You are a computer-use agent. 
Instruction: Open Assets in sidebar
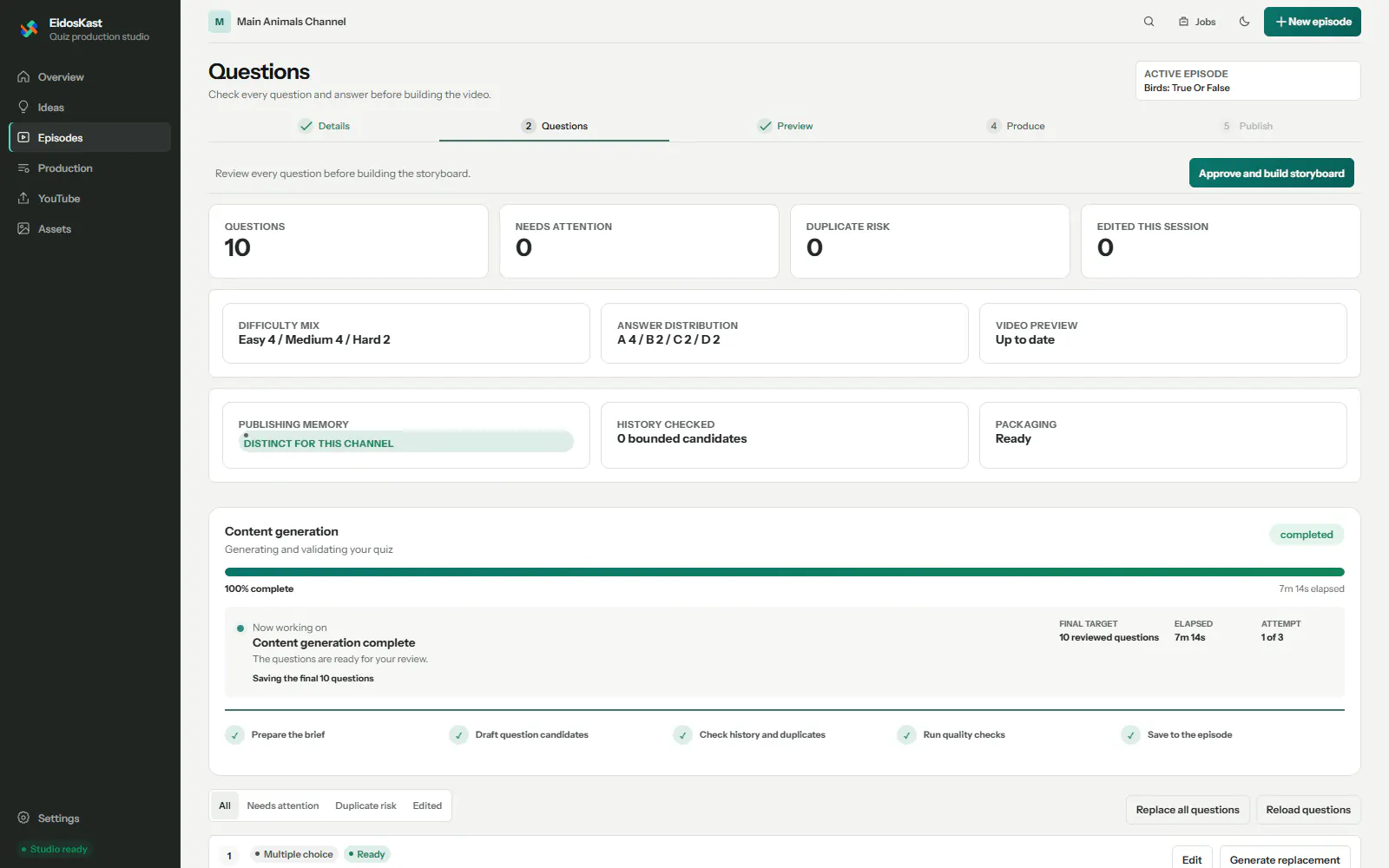coord(89,229)
